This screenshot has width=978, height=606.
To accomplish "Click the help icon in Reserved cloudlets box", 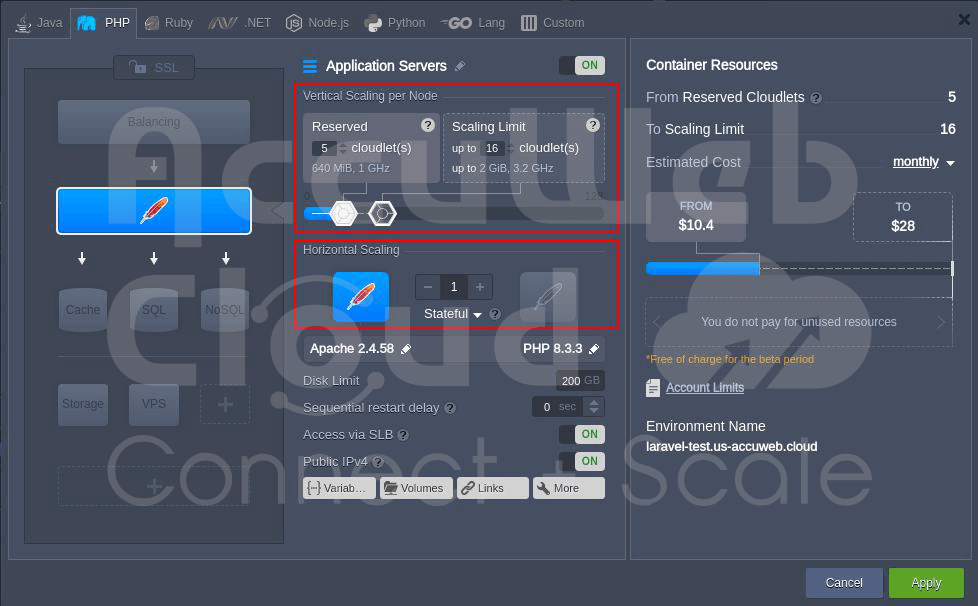I will 428,126.
